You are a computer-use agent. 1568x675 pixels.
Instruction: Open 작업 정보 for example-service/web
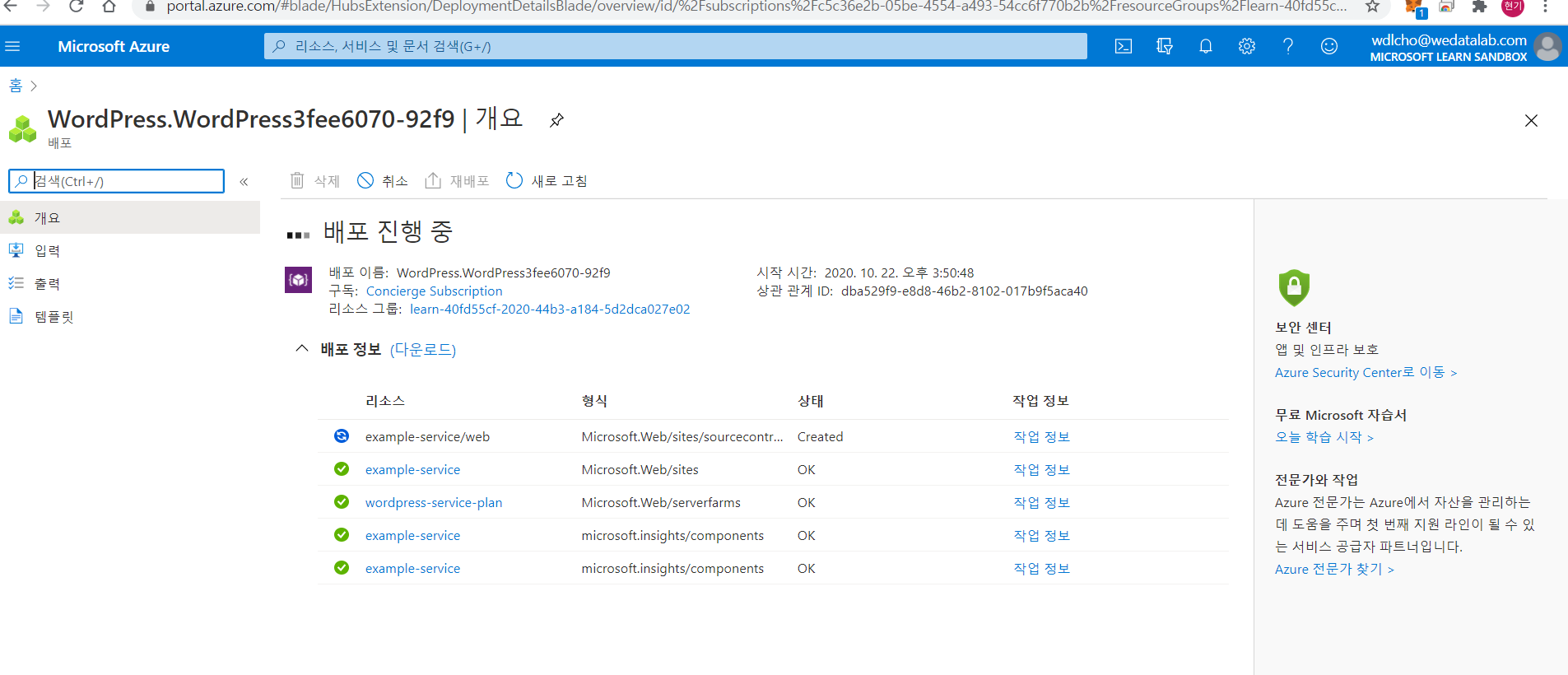click(1041, 436)
